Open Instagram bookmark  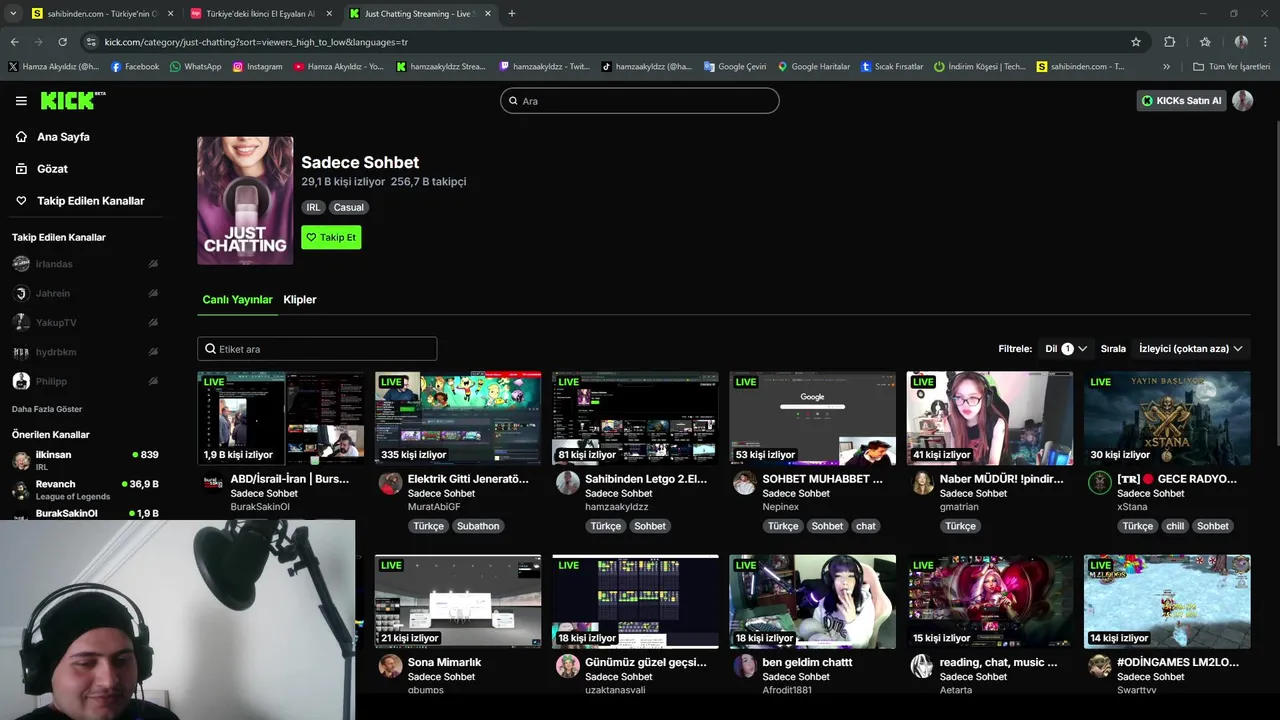pos(257,67)
